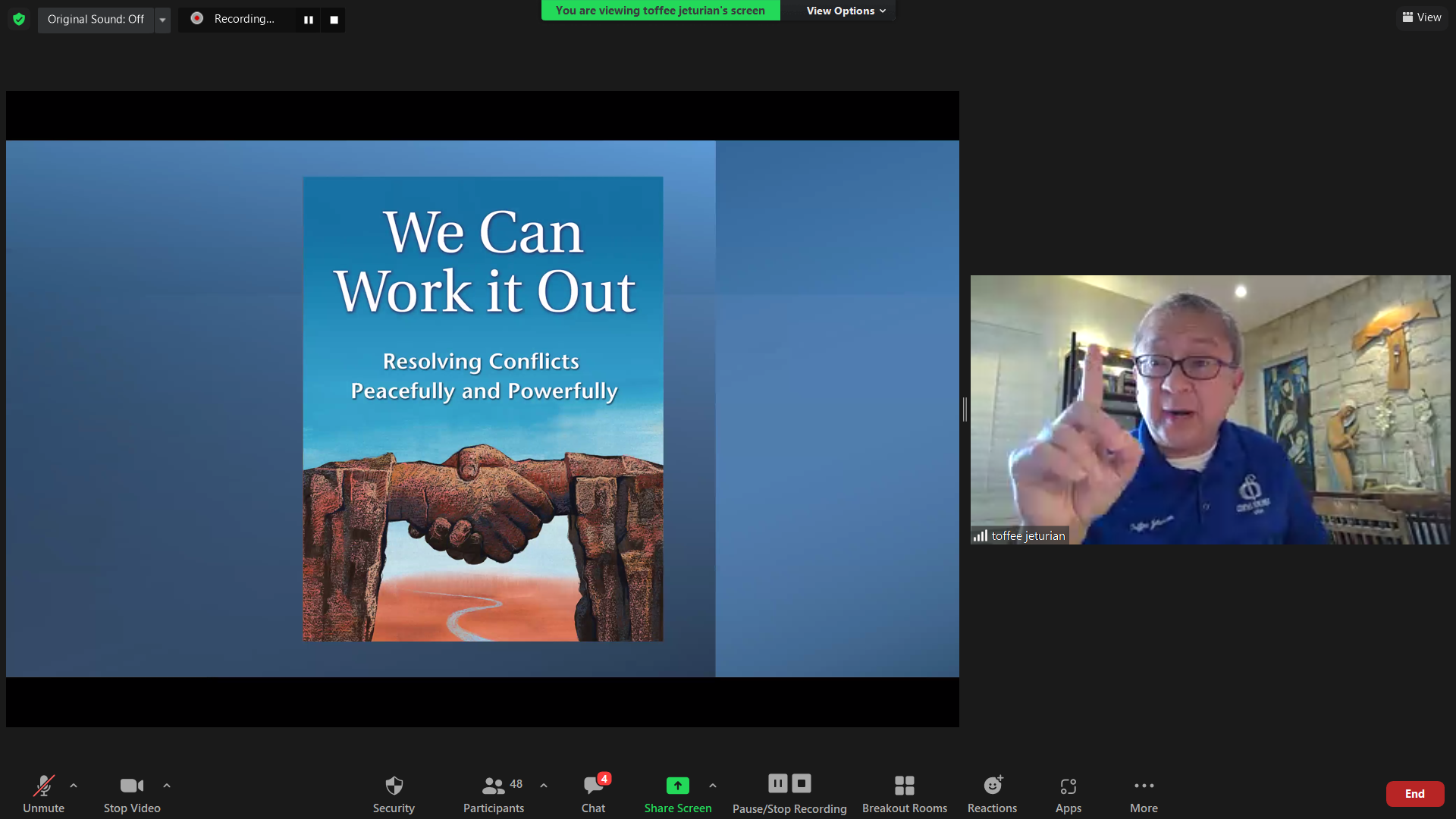Open the More options menu
The width and height of the screenshot is (1456, 819).
(1144, 794)
